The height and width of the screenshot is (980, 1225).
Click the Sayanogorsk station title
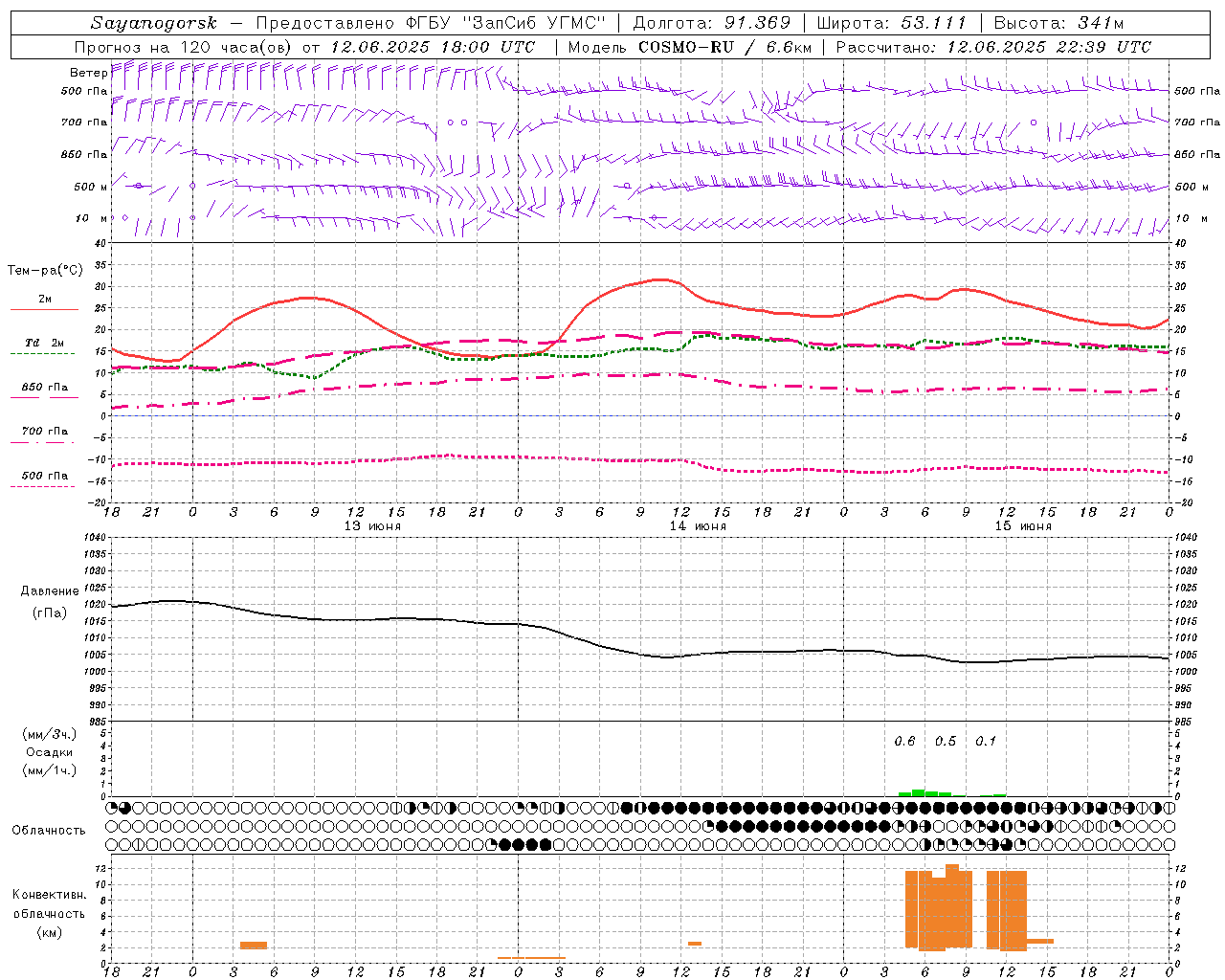[154, 23]
